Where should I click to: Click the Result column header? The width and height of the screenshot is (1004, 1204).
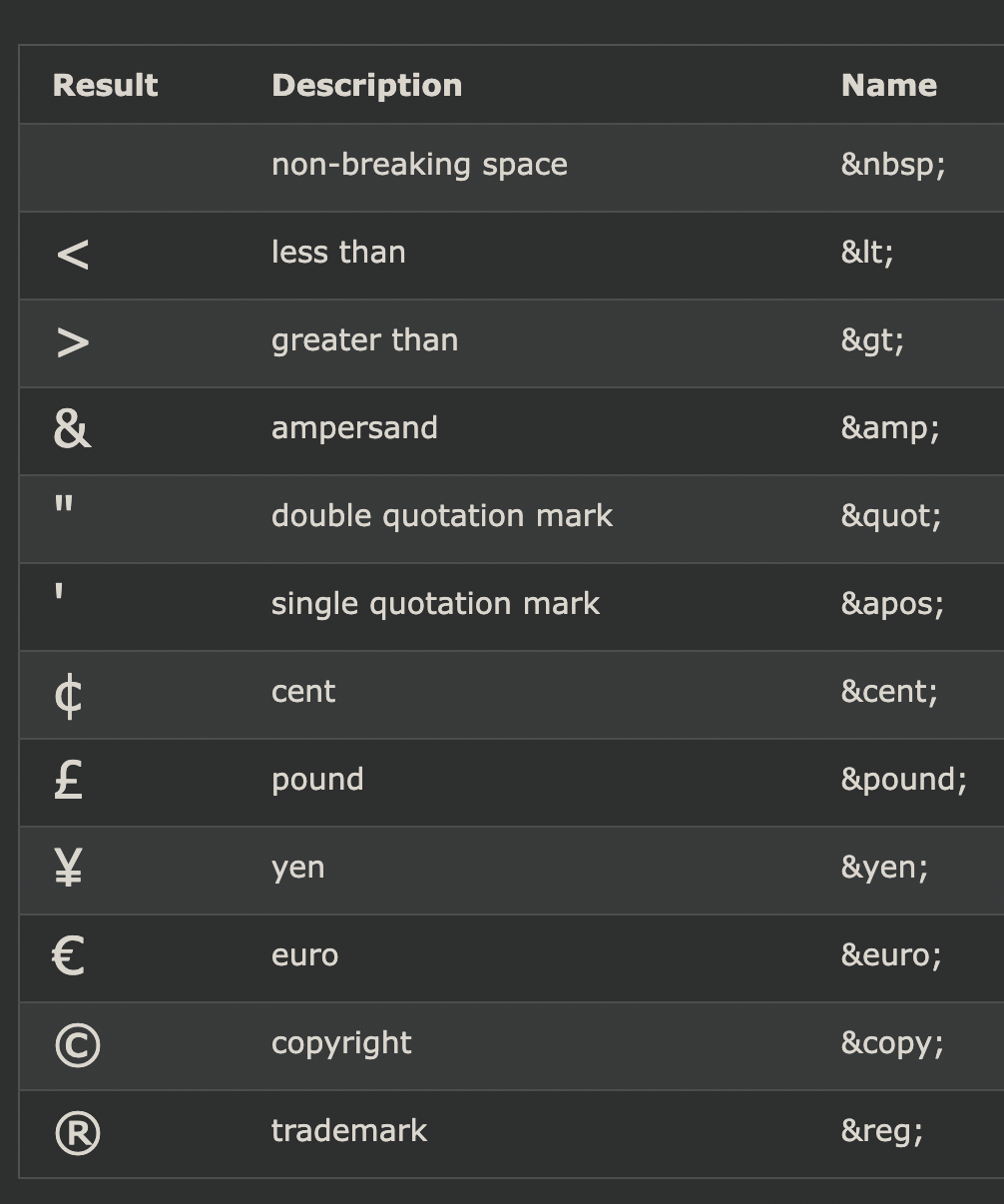105,85
